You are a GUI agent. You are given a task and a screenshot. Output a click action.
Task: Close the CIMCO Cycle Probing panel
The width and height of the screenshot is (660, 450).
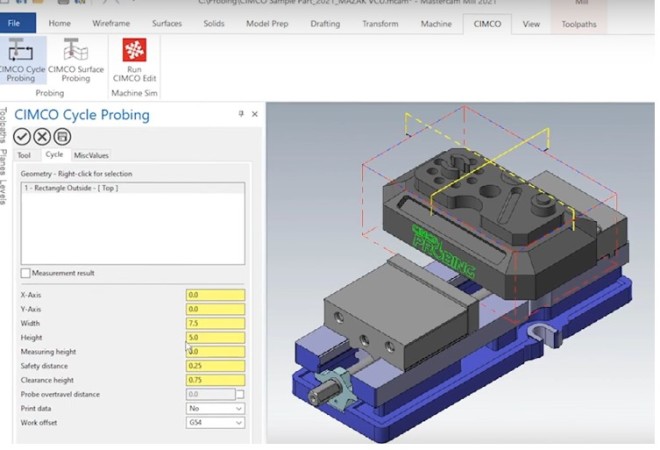pyautogui.click(x=255, y=114)
